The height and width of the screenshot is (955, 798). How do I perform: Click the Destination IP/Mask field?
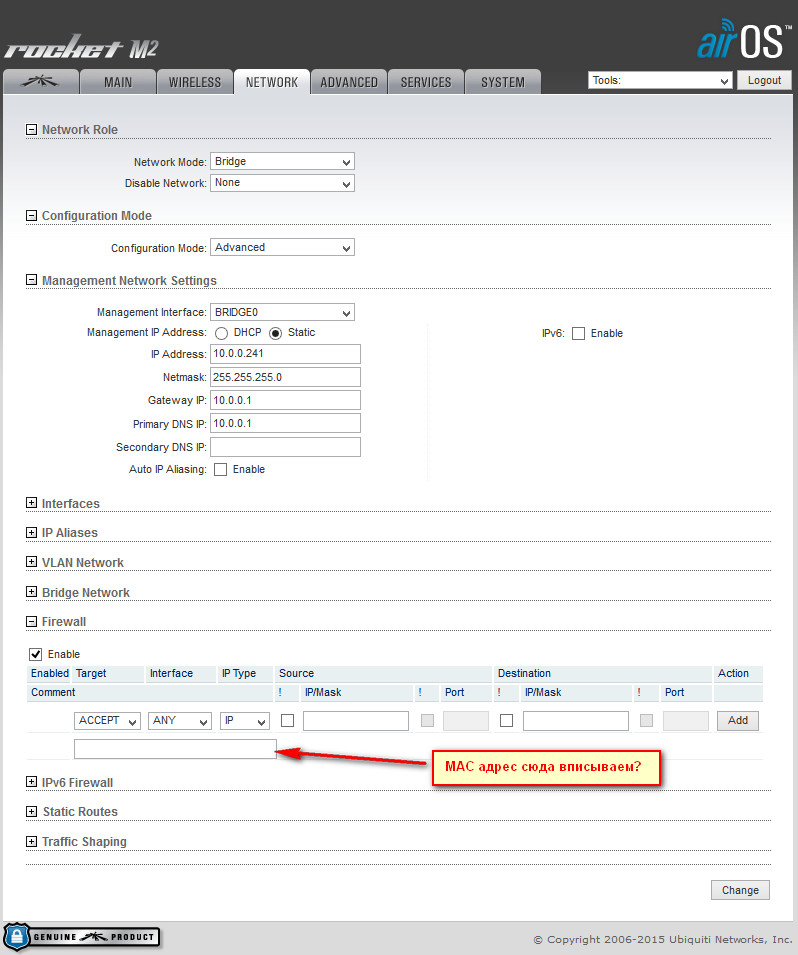click(x=576, y=721)
